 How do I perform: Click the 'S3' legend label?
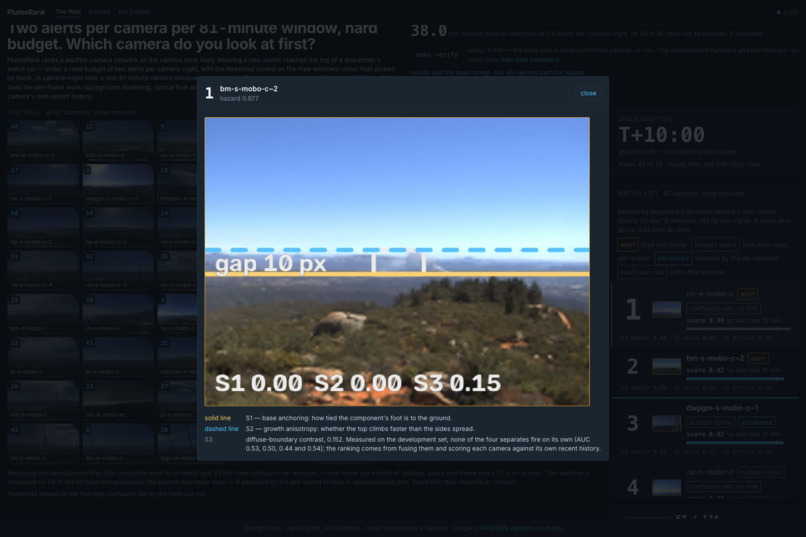click(208, 439)
